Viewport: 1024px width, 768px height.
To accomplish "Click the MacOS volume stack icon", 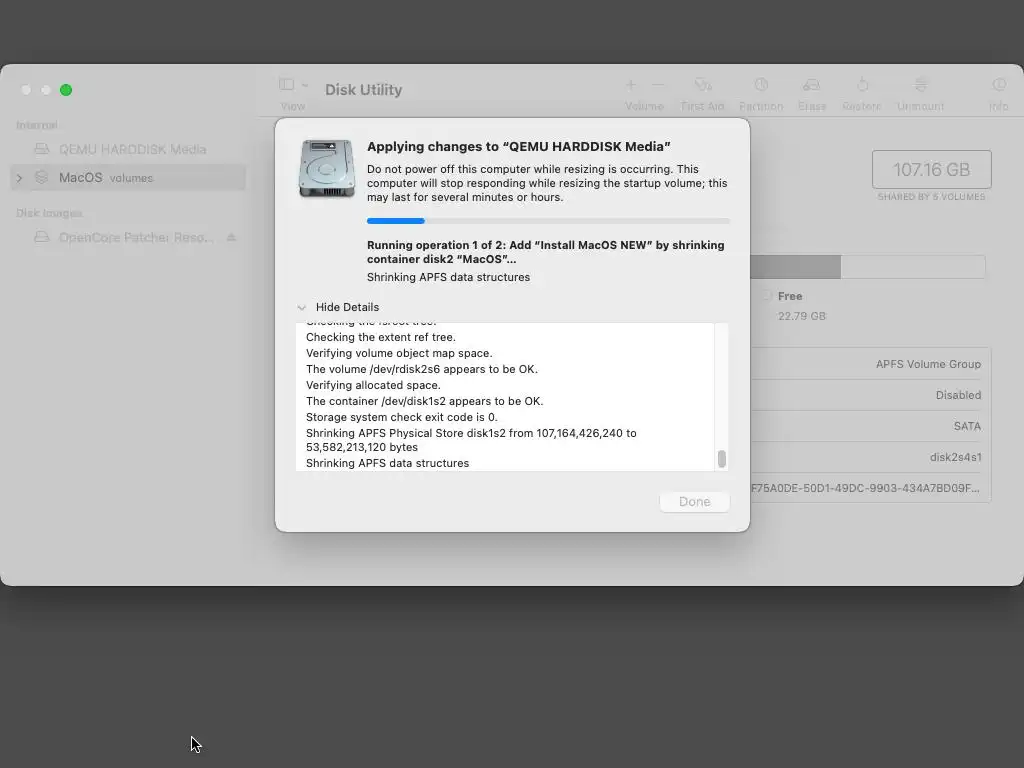I will [42, 177].
